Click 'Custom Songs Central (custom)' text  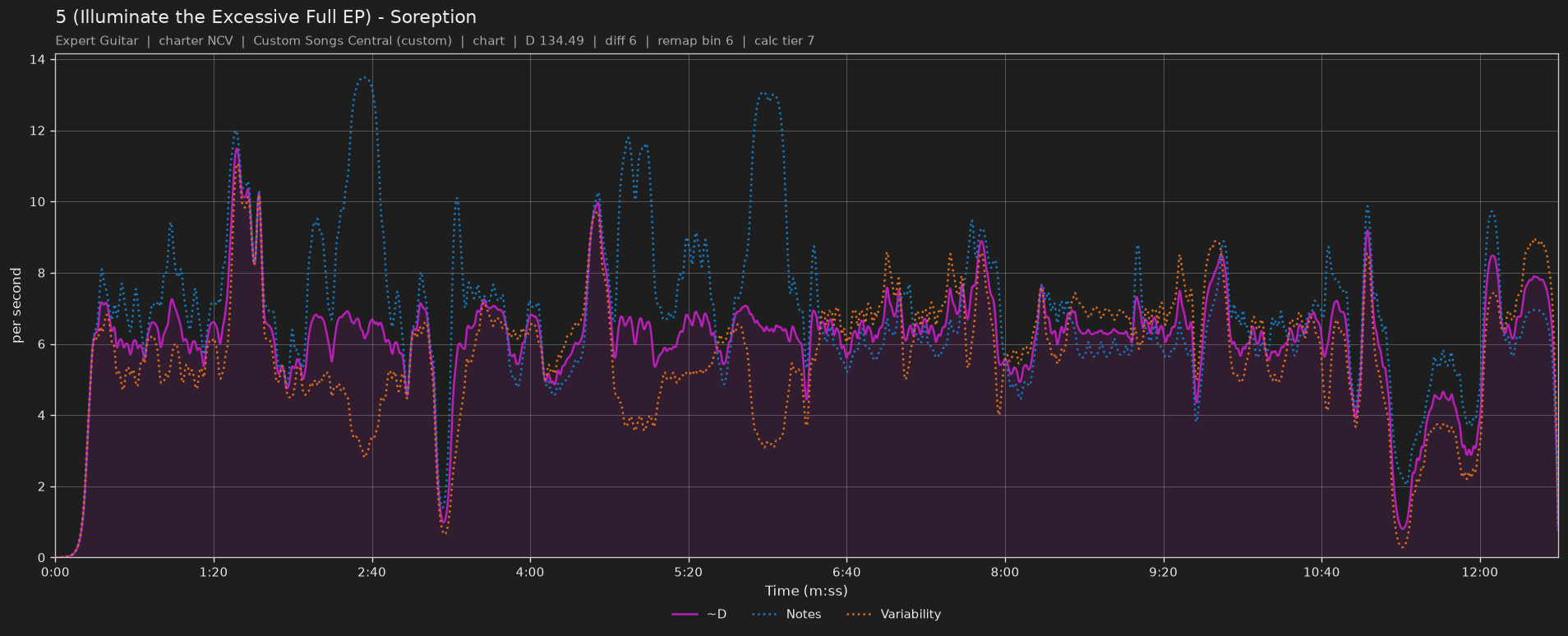coord(353,41)
